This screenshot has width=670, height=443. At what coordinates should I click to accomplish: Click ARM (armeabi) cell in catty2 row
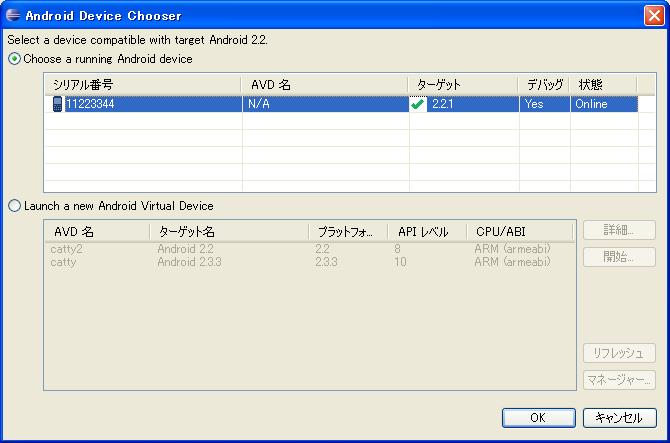point(512,249)
